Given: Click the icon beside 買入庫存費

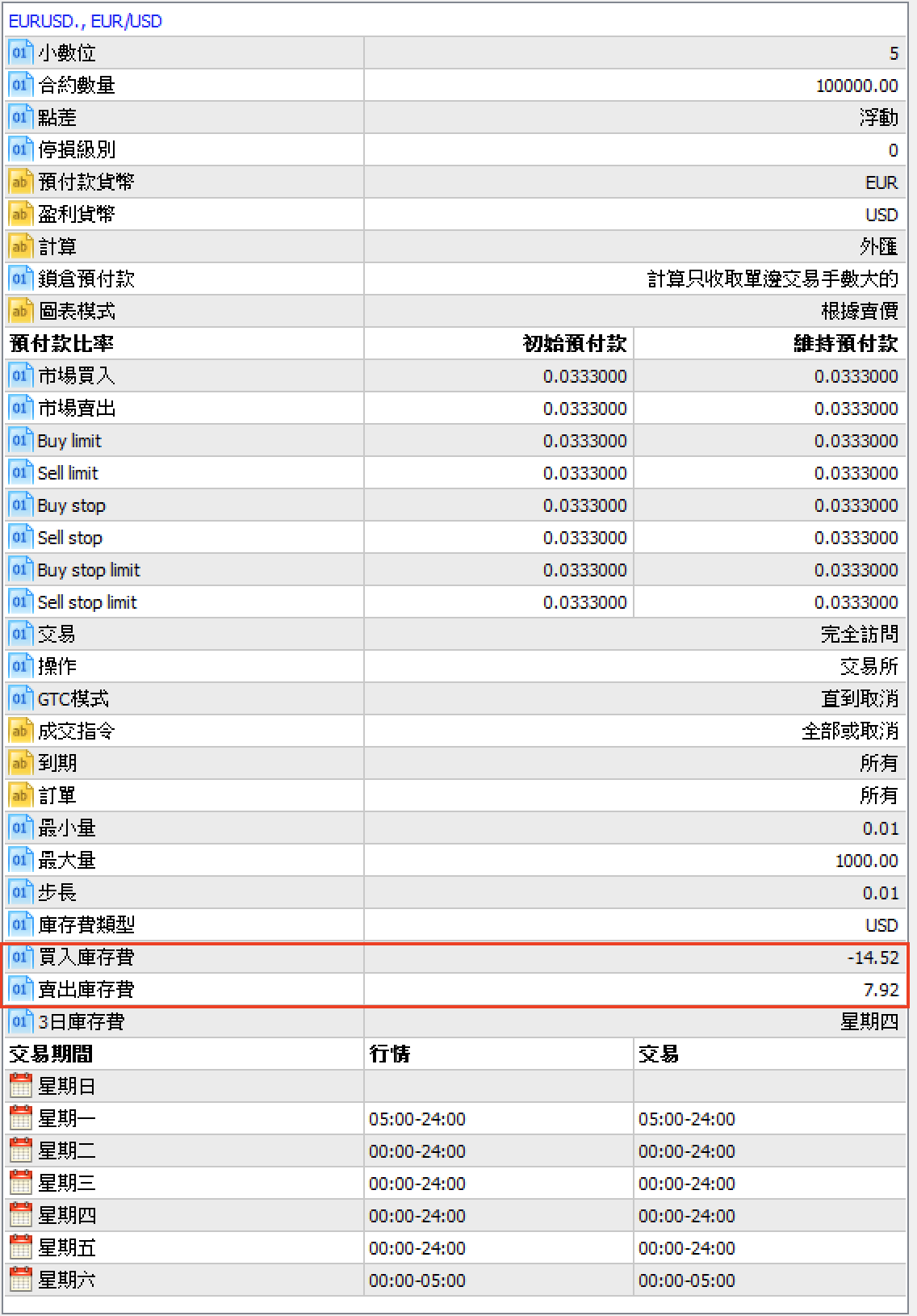Looking at the screenshot, I should [x=20, y=957].
